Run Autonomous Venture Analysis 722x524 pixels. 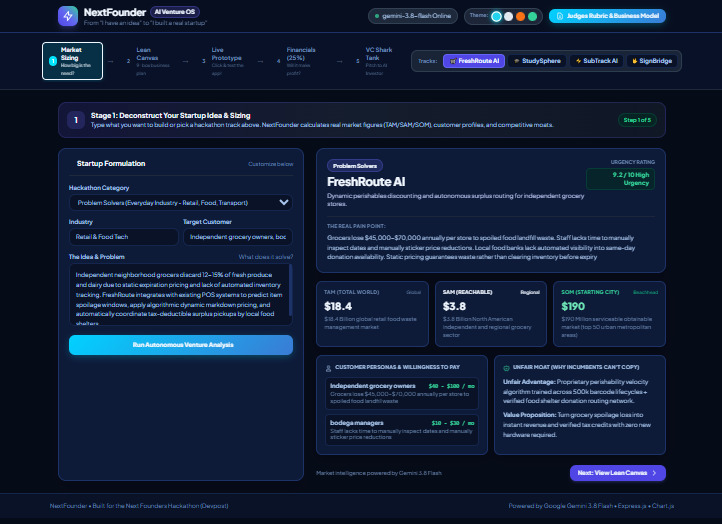point(180,345)
